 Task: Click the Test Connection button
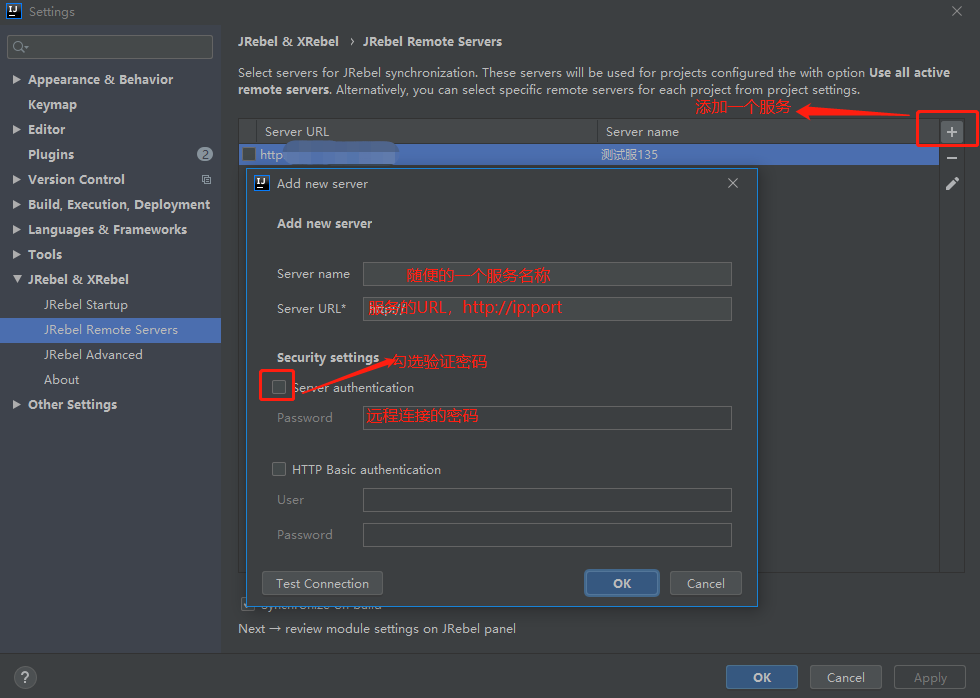pos(322,583)
